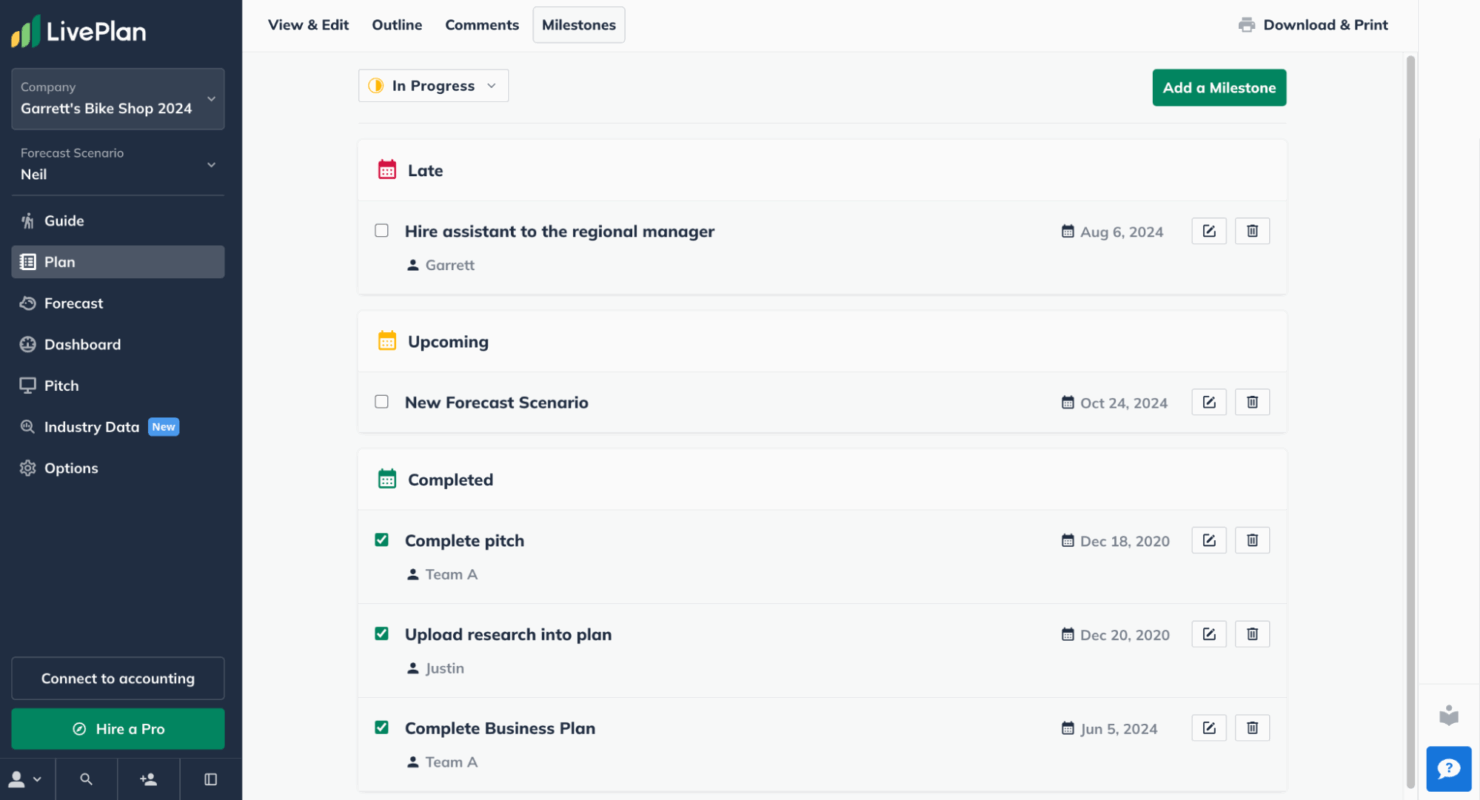This screenshot has height=800, width=1480.
Task: Open the In Progress status dropdown
Action: click(433, 86)
